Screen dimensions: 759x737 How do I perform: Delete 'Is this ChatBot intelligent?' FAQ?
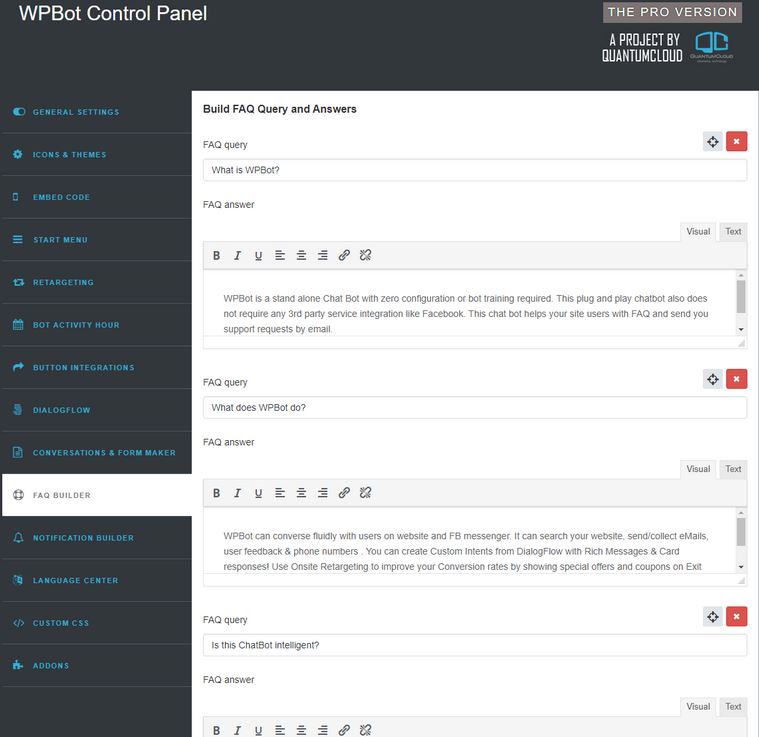point(736,617)
